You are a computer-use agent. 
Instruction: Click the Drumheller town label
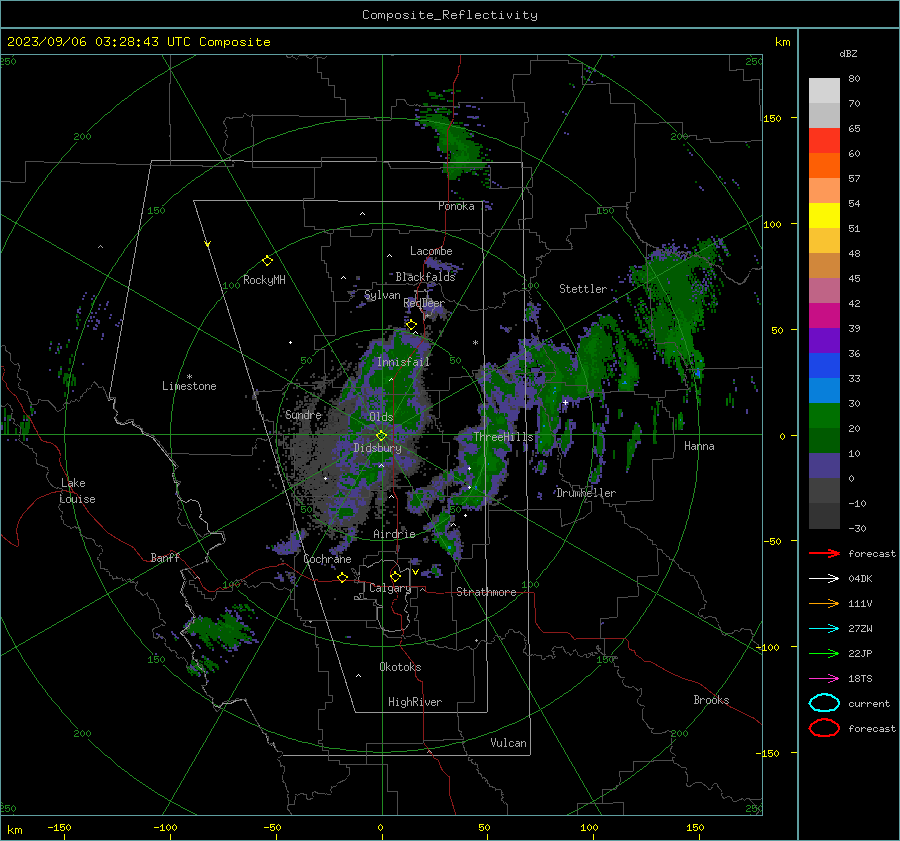point(586,493)
